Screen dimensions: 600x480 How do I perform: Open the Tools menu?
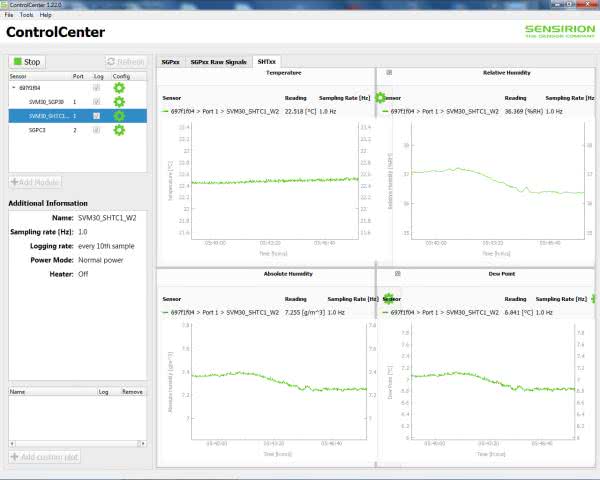(x=26, y=15)
